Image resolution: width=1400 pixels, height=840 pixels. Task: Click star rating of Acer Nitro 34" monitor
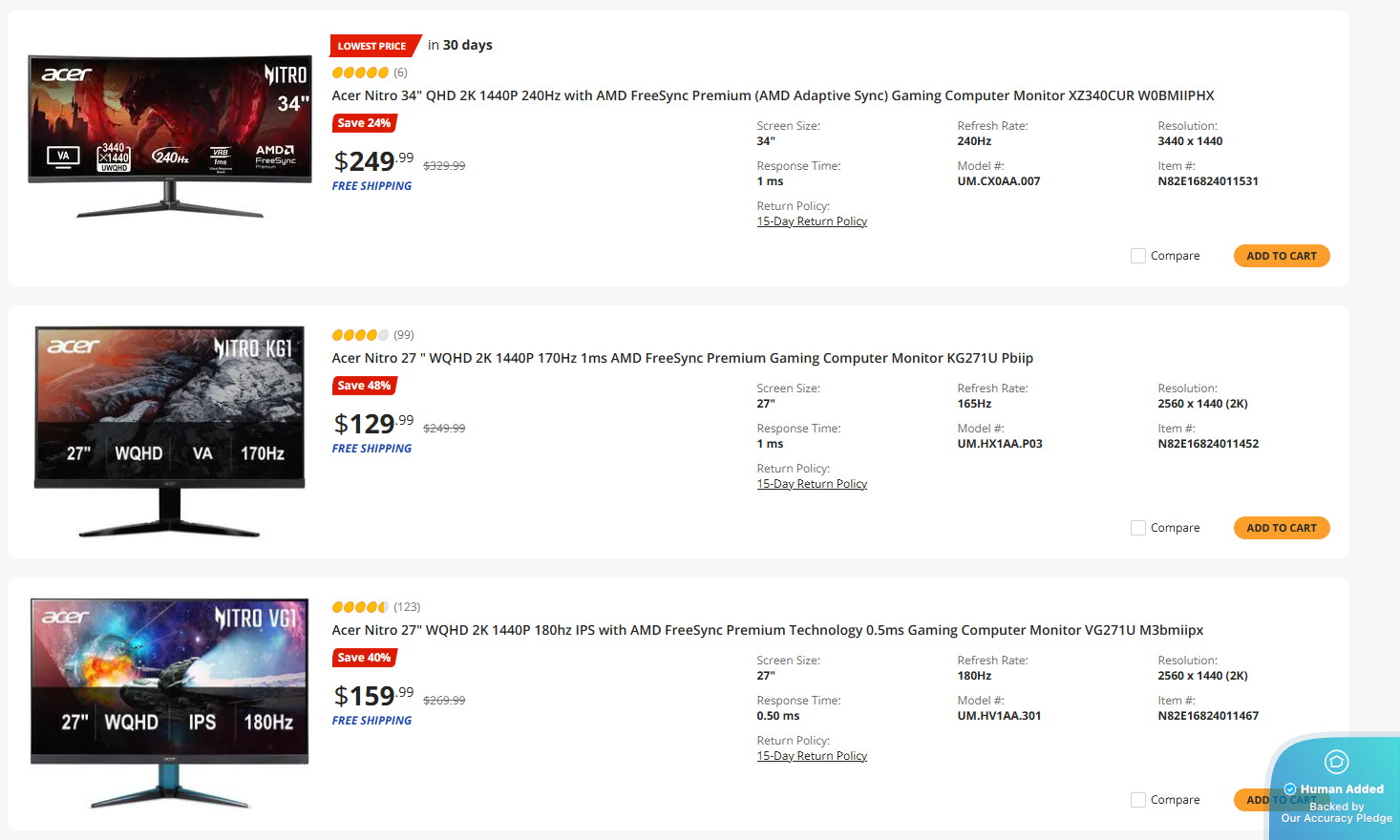360,73
